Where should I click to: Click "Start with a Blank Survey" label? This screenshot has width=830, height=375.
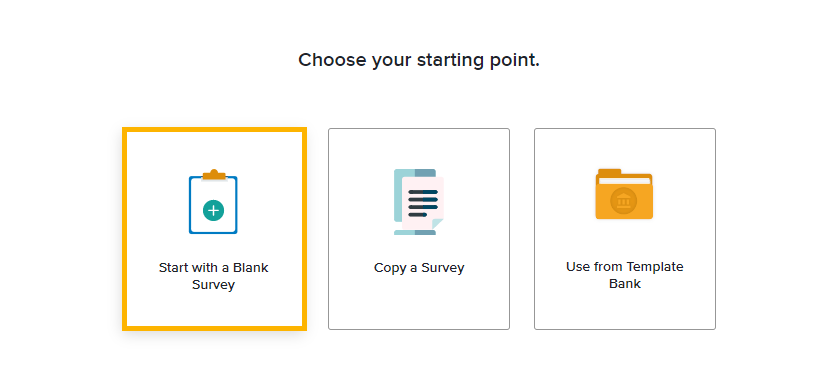pyautogui.click(x=213, y=276)
